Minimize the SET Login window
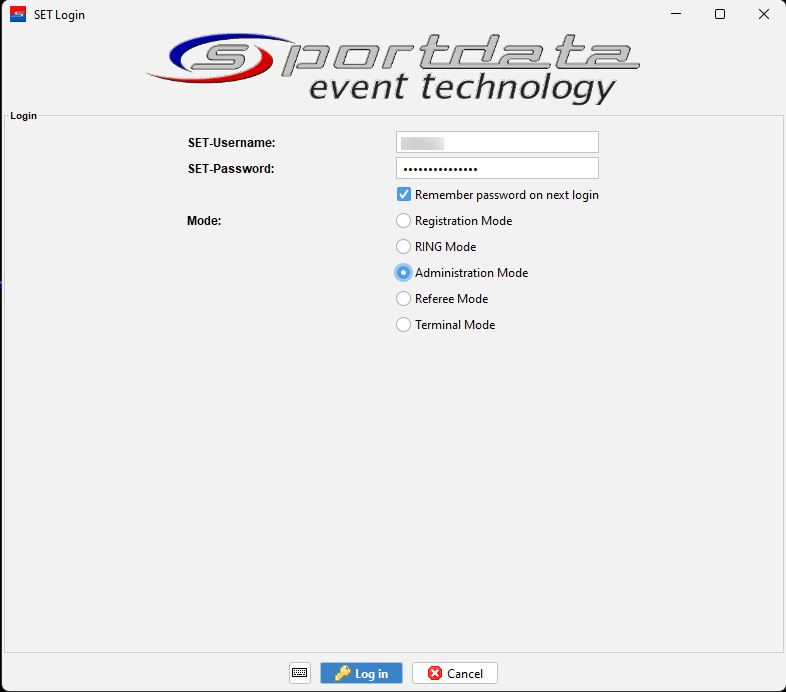 pos(676,14)
